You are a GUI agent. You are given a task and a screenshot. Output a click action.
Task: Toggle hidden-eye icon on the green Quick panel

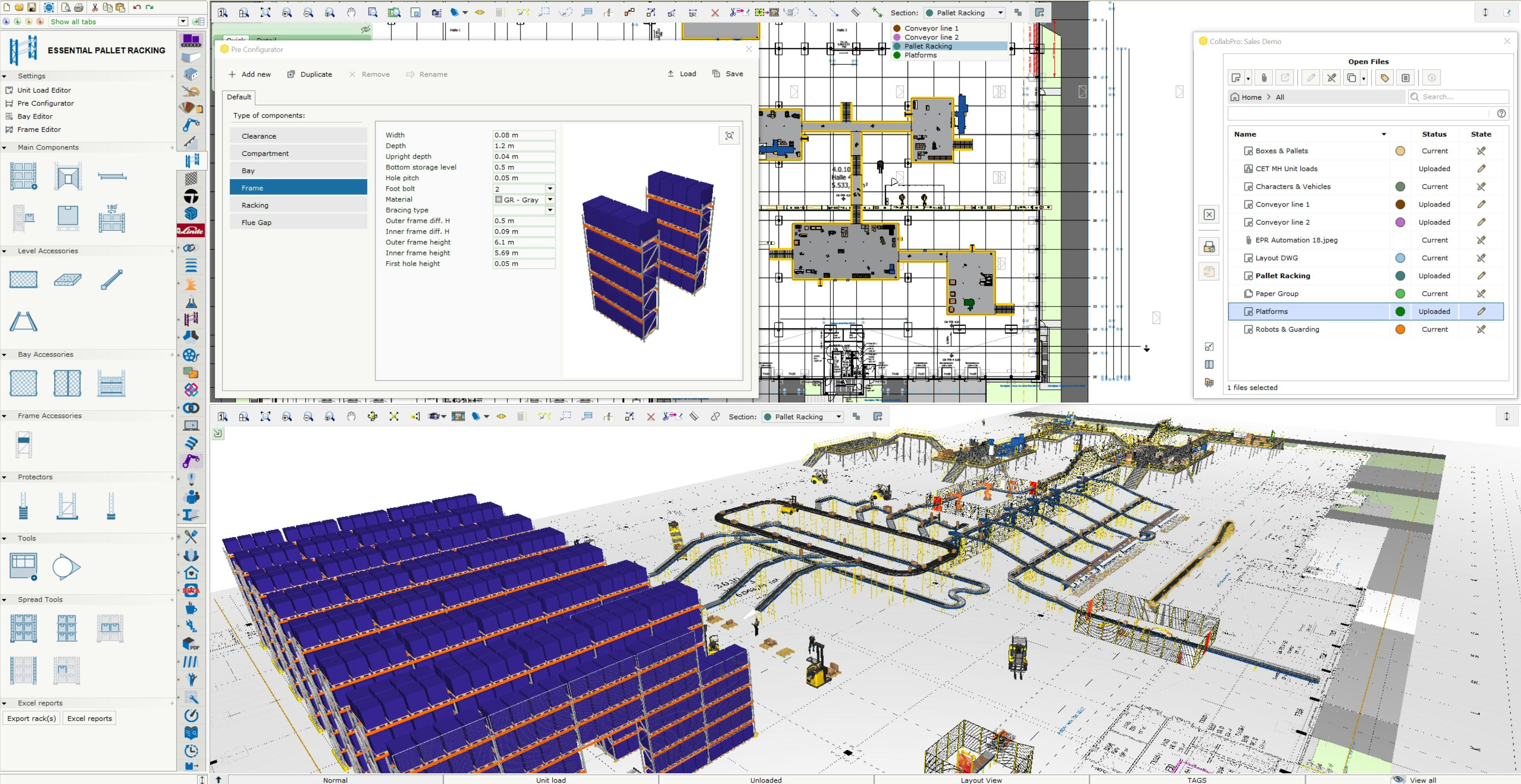click(366, 29)
